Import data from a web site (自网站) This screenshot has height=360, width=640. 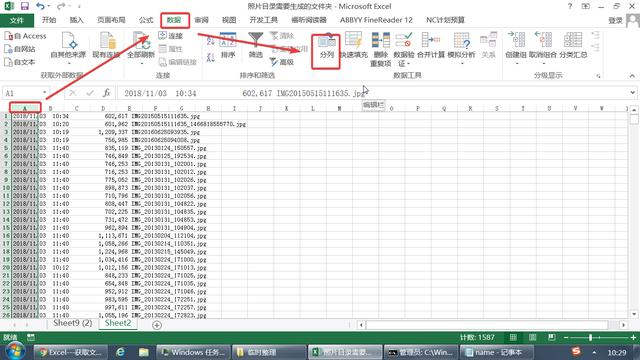click(20, 49)
